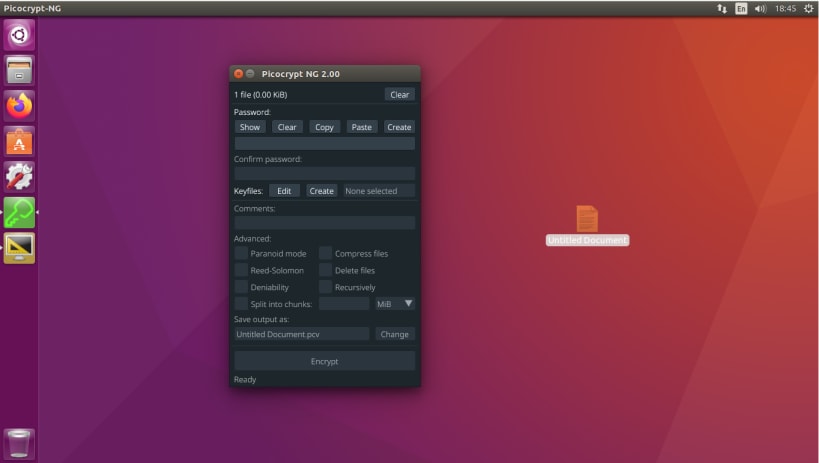Screen dimensions: 819x463
Task: Enable Split into chunks checkbox
Action: pos(241,304)
